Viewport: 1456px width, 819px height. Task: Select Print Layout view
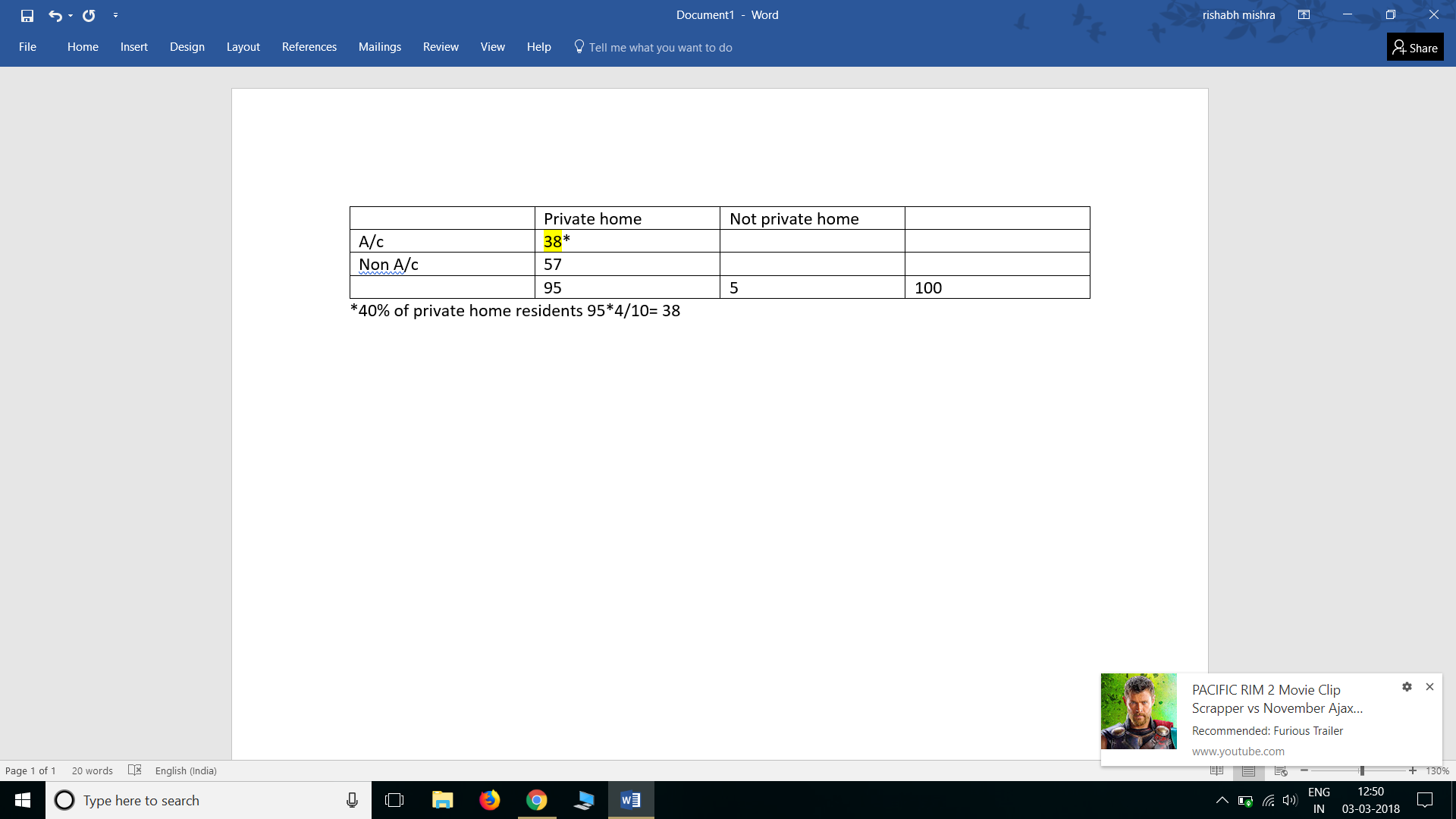(1248, 770)
